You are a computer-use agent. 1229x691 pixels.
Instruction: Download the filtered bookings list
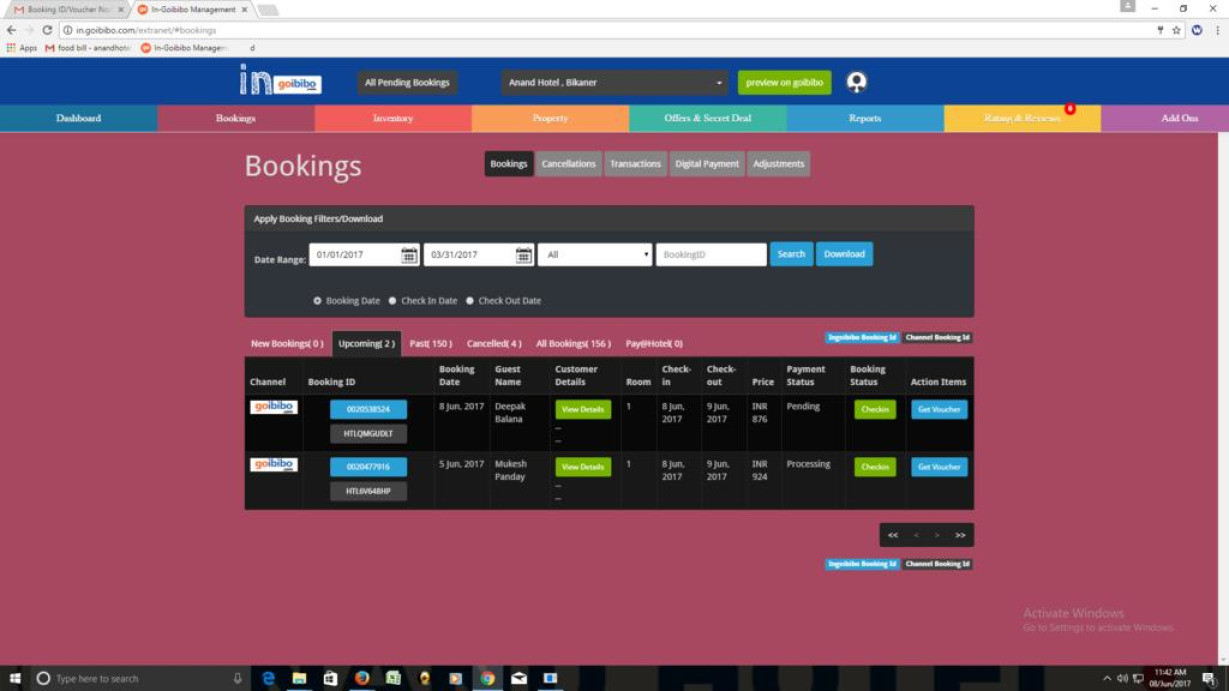tap(844, 254)
